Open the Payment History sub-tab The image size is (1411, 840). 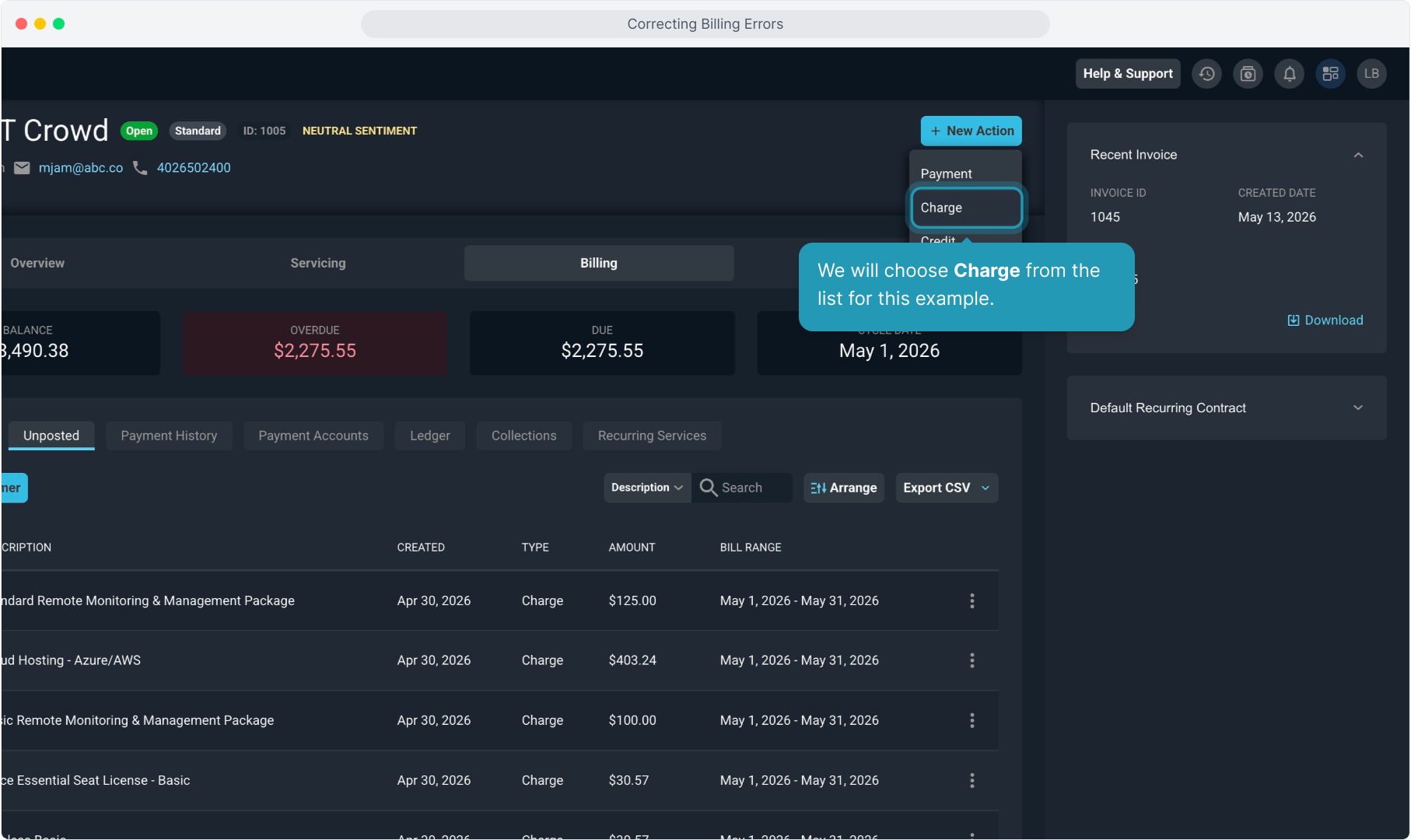(169, 436)
